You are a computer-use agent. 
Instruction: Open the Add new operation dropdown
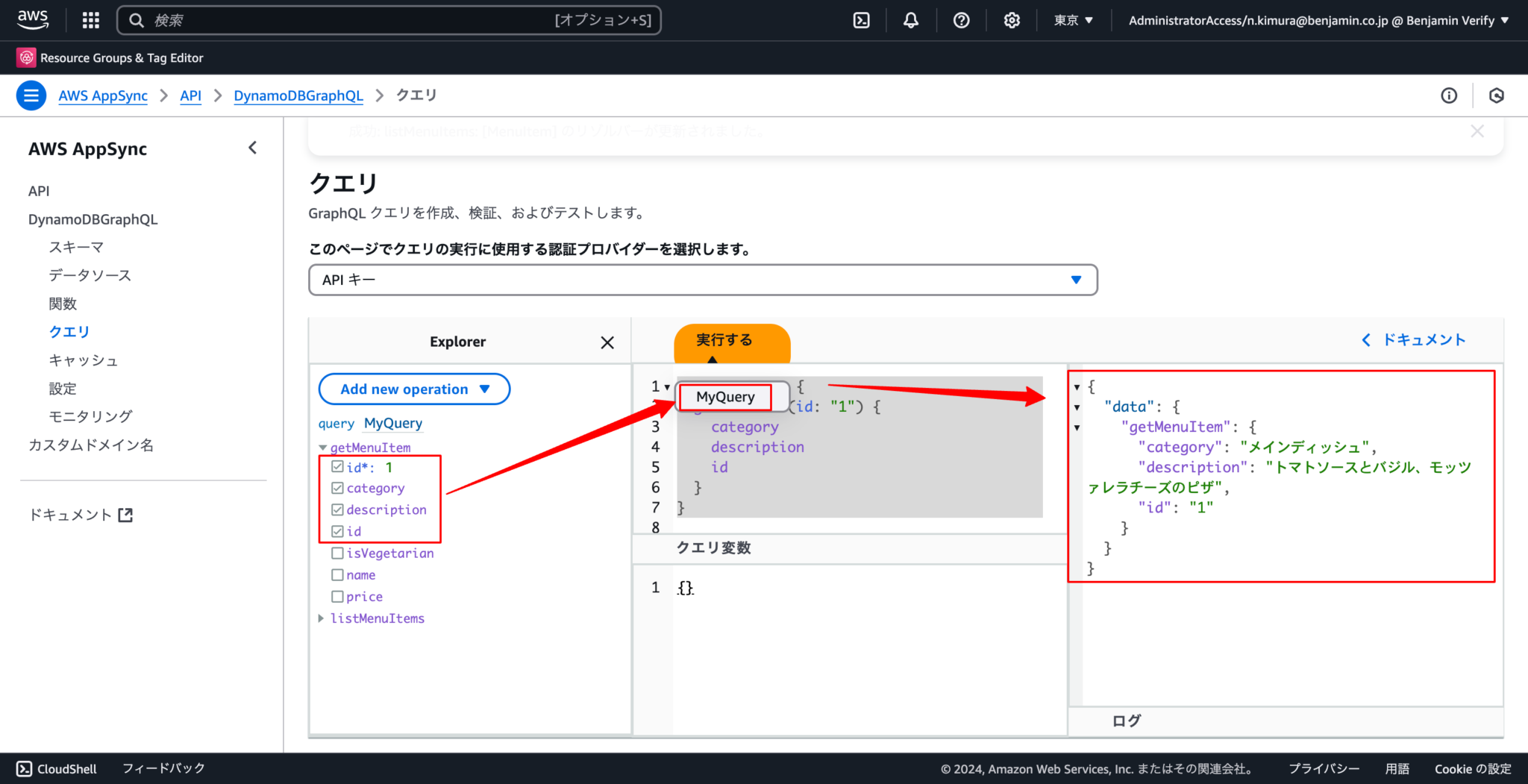pos(413,389)
